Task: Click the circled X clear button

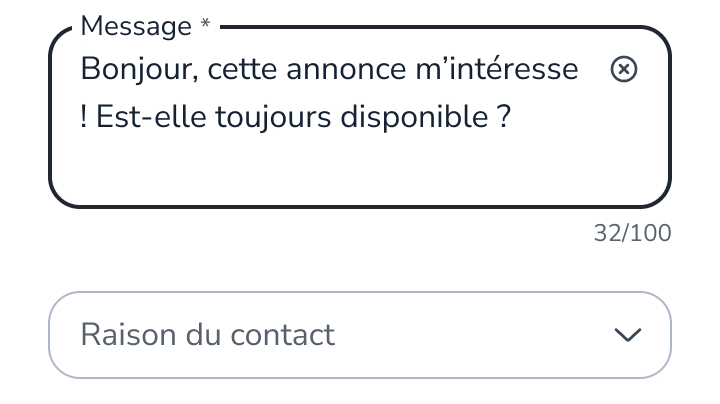Action: [x=623, y=69]
